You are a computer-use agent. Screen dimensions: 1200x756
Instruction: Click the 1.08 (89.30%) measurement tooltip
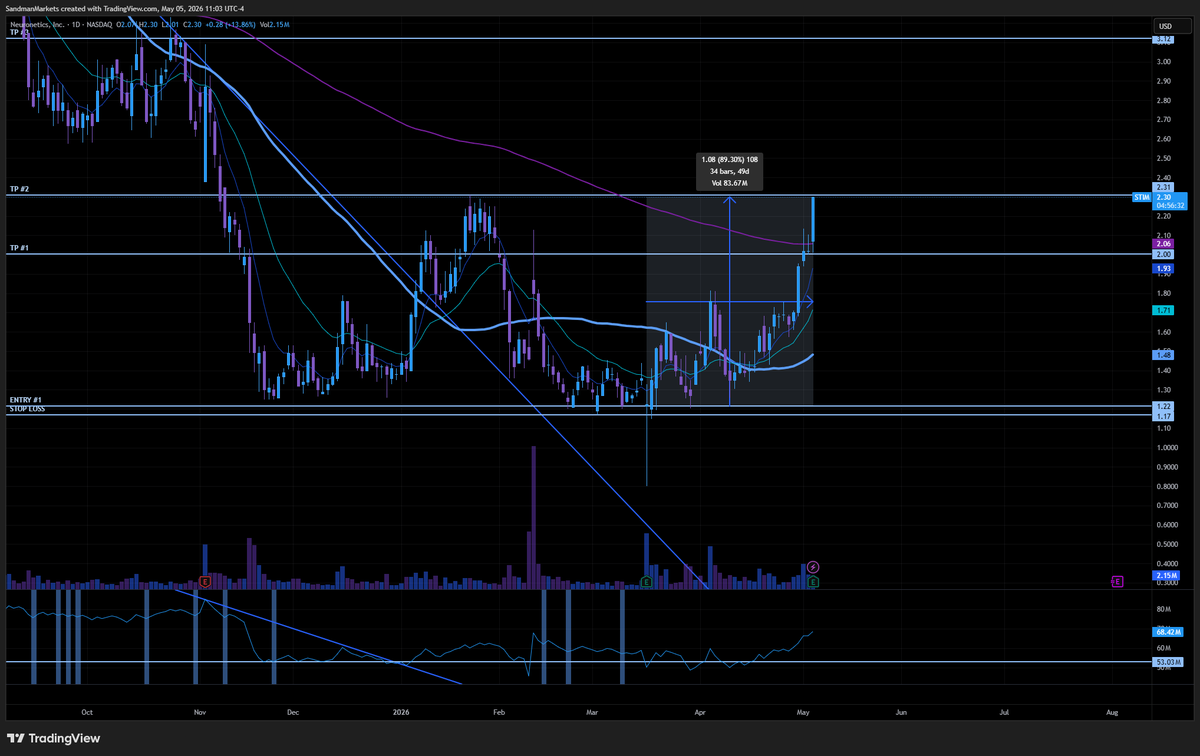pyautogui.click(x=729, y=171)
